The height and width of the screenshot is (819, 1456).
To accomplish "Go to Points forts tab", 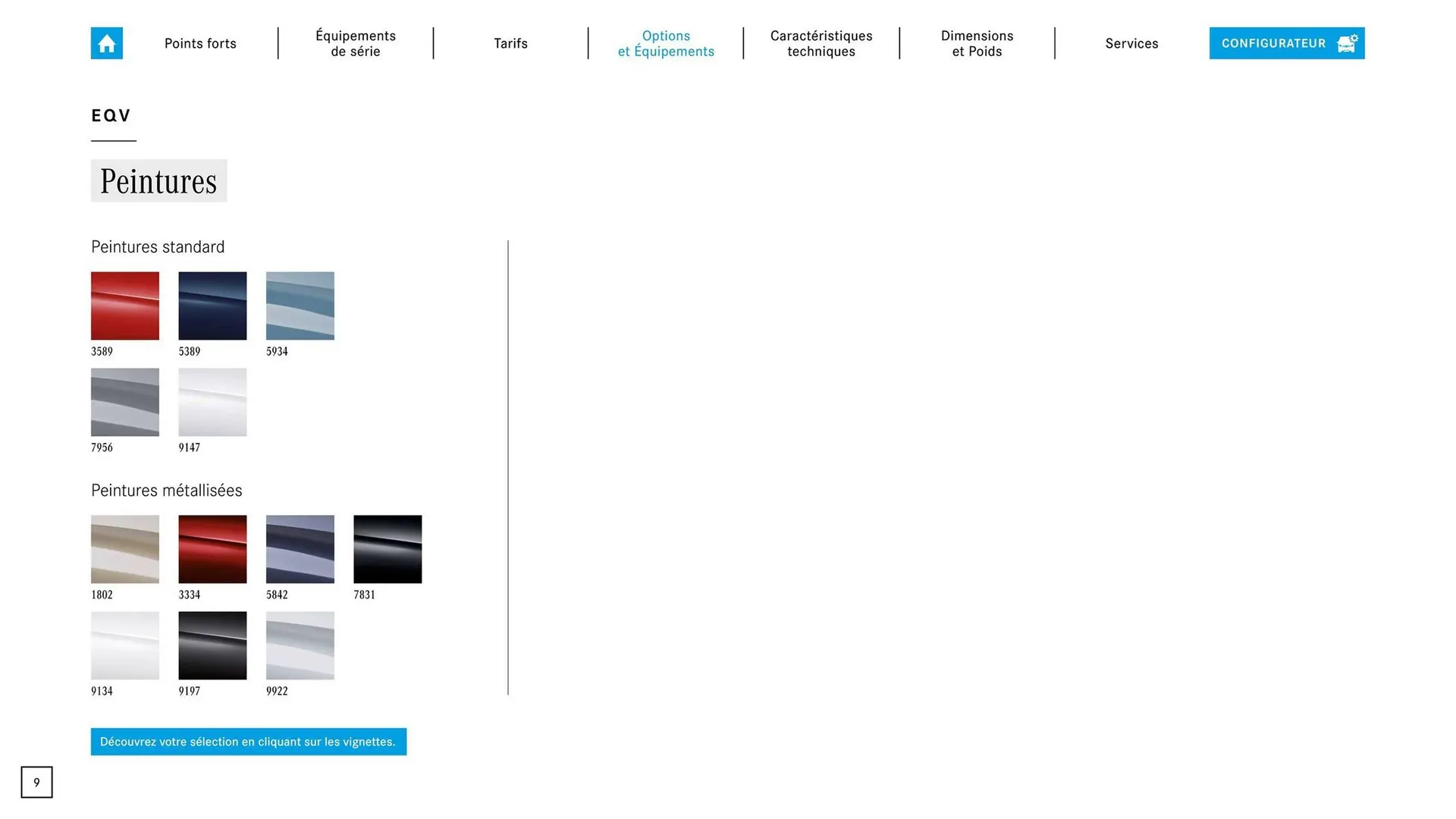I will 200,43.
